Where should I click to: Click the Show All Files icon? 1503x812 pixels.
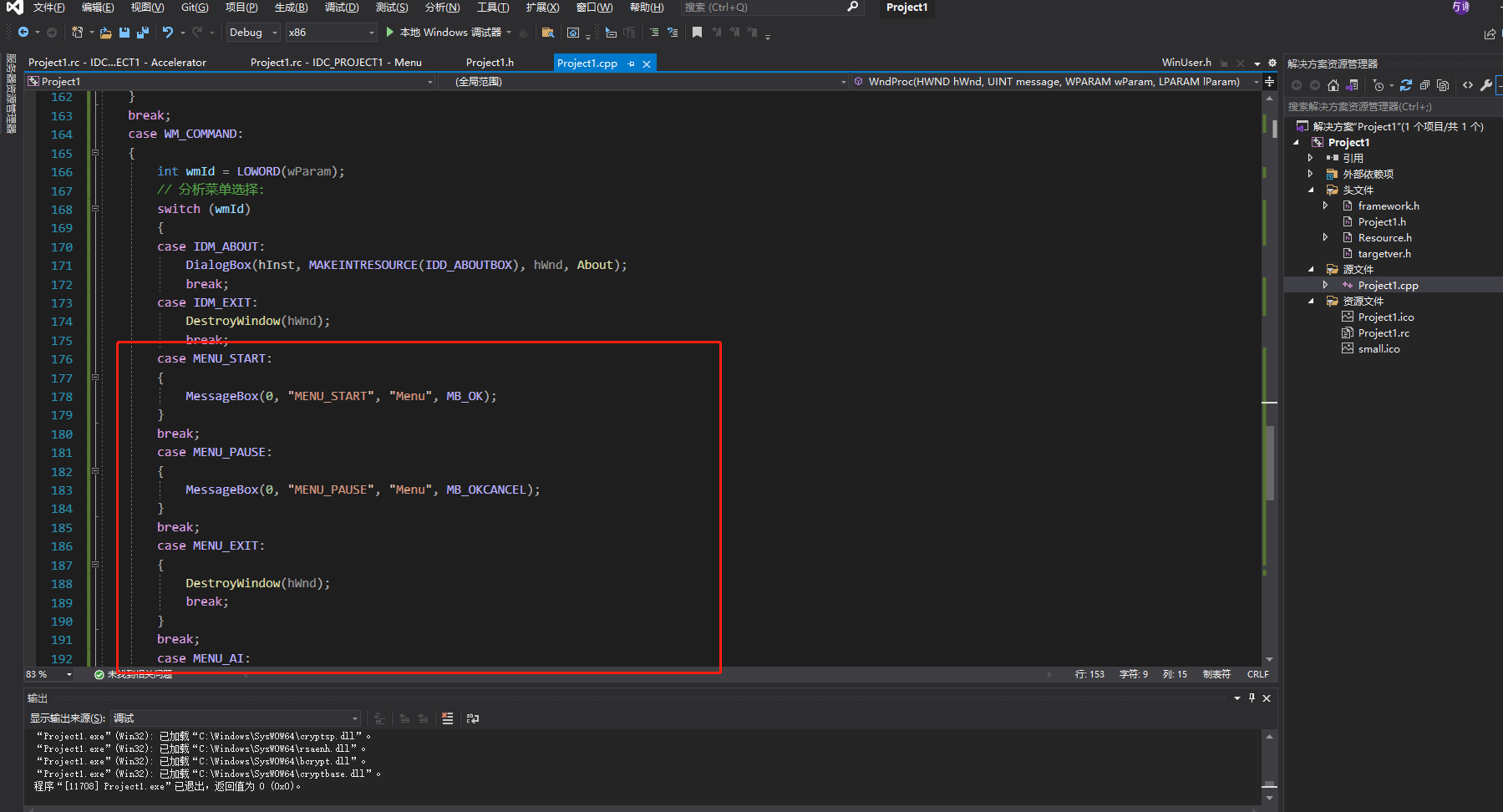click(x=1443, y=85)
